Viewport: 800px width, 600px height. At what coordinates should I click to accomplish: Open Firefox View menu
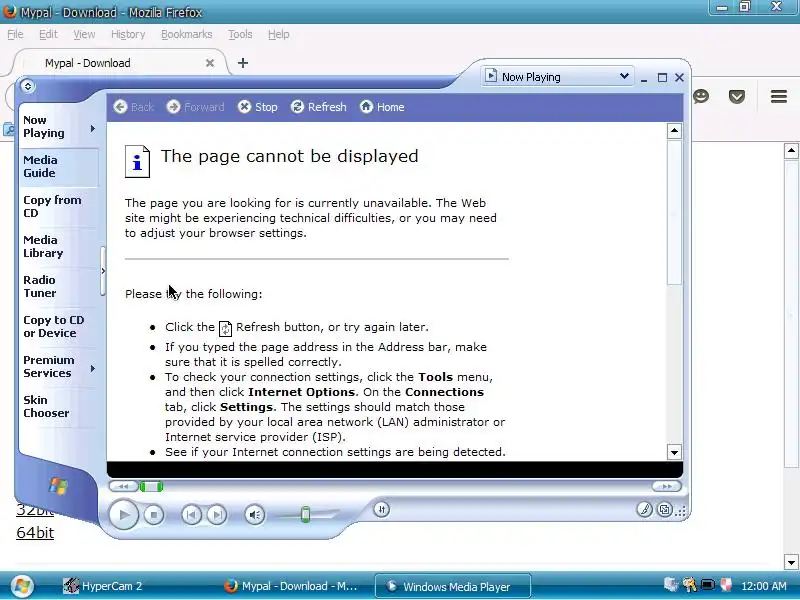84,34
